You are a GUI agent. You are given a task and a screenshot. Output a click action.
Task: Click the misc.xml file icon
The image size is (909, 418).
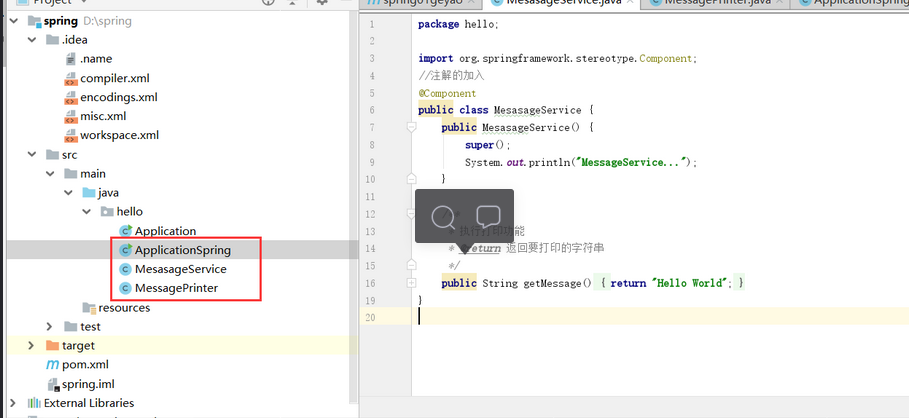click(x=71, y=117)
